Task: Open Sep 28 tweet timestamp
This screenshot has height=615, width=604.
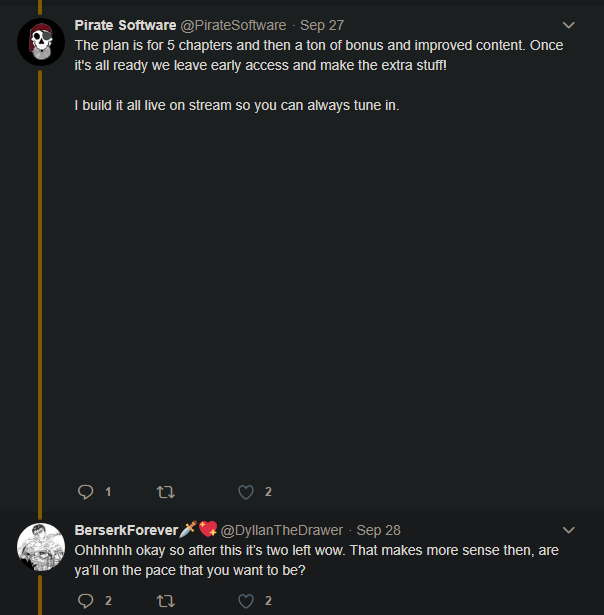Action: 378,530
